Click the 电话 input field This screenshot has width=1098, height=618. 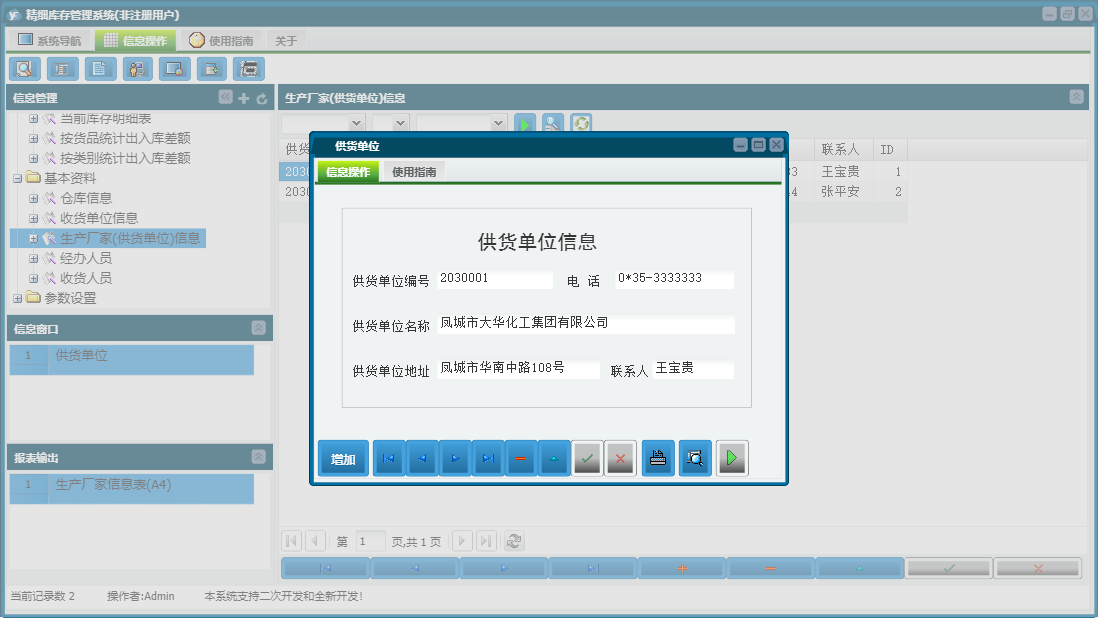[x=674, y=279]
